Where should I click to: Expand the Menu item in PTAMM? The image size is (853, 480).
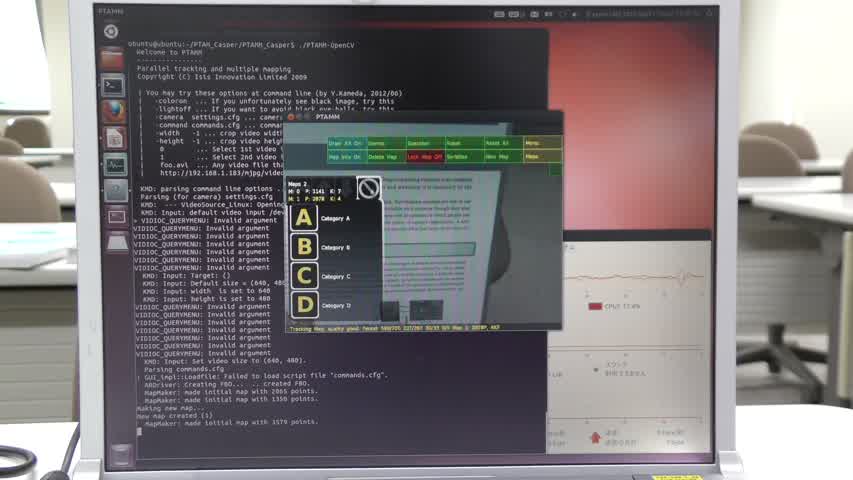(x=542, y=144)
